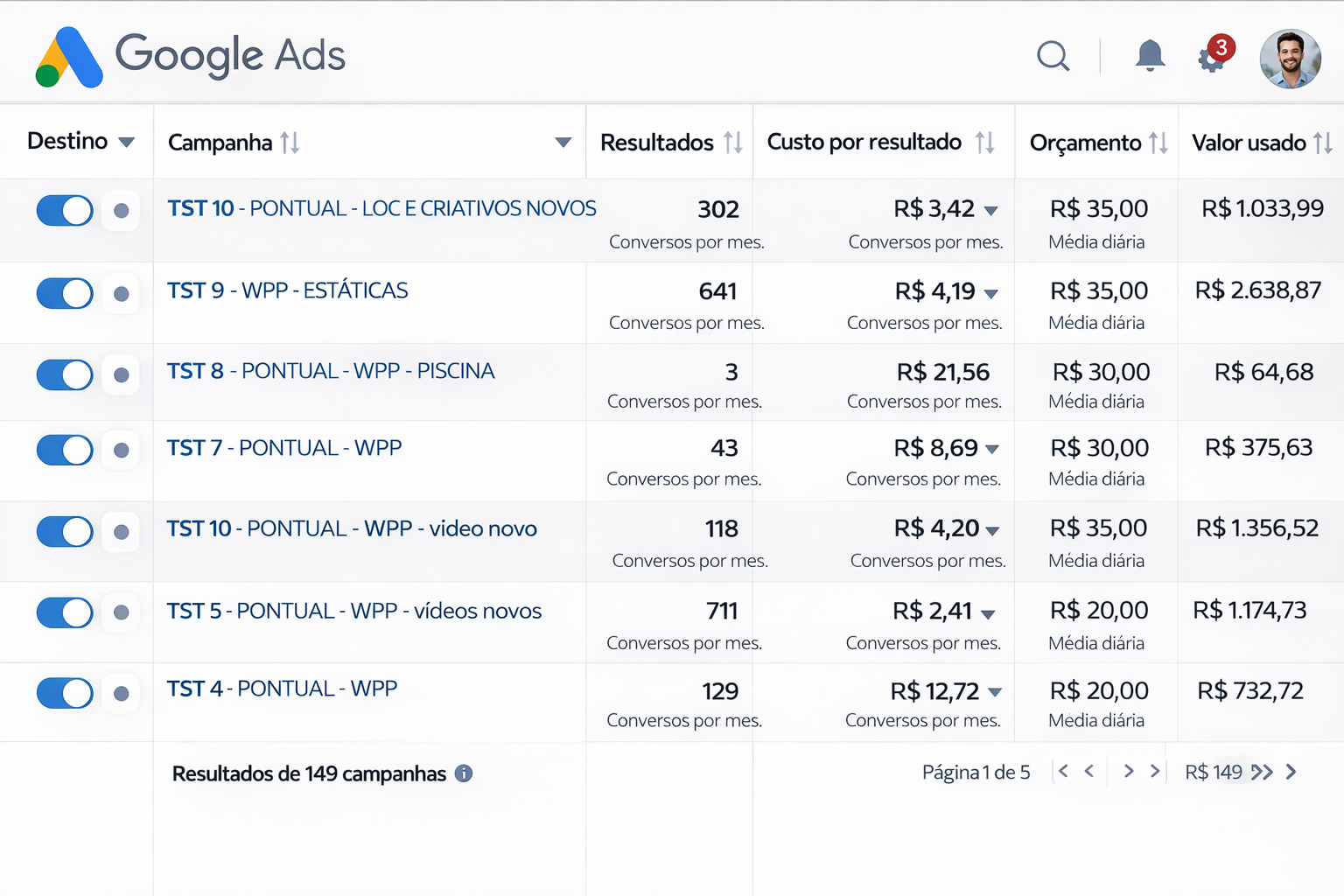Viewport: 1344px width, 896px height.
Task: Click info icon beside Resultados de 149 campanhas
Action: pyautogui.click(x=464, y=773)
